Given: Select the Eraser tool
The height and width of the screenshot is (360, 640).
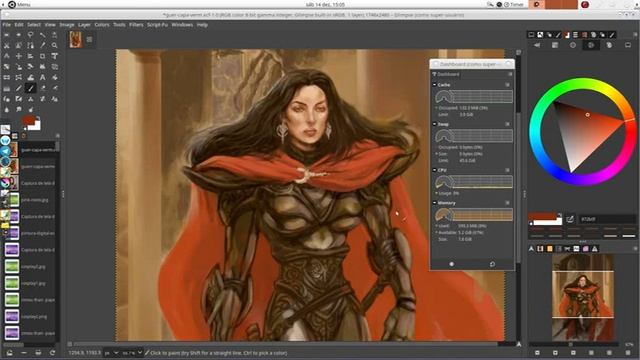Looking at the screenshot, I should click(x=42, y=88).
